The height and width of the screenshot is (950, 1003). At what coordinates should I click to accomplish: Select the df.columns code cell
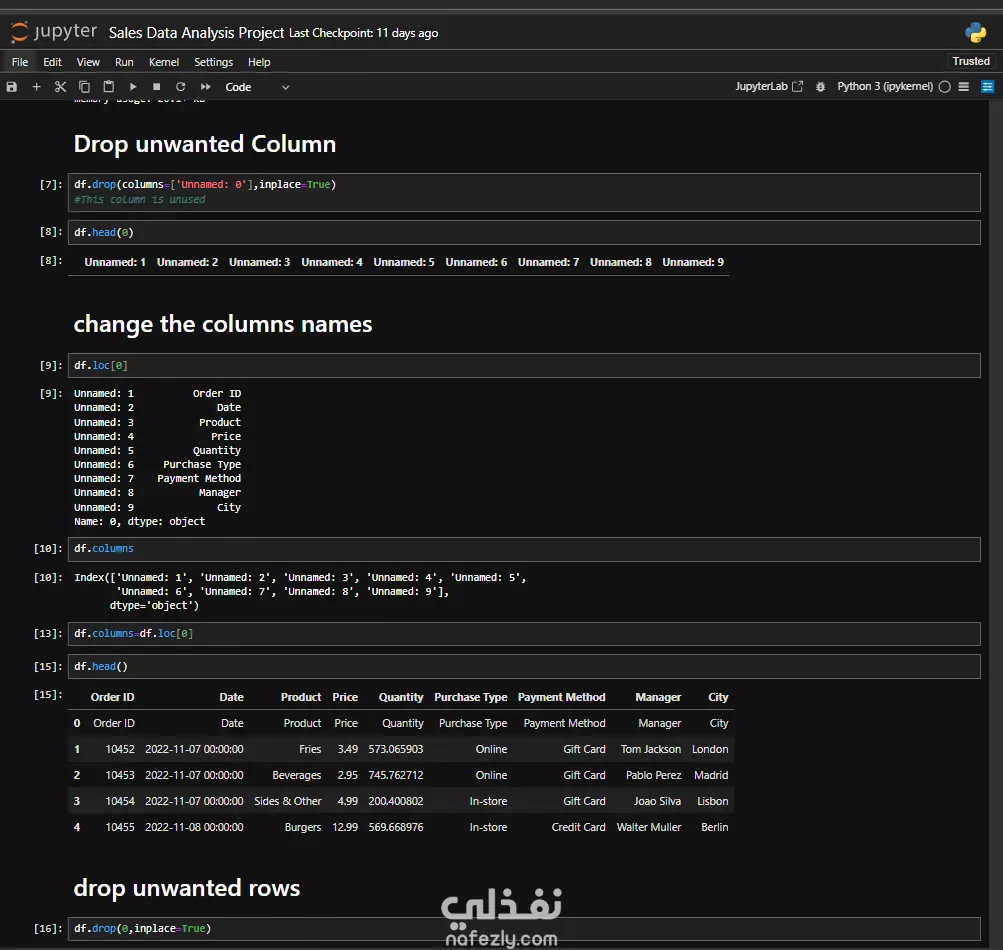click(x=524, y=549)
